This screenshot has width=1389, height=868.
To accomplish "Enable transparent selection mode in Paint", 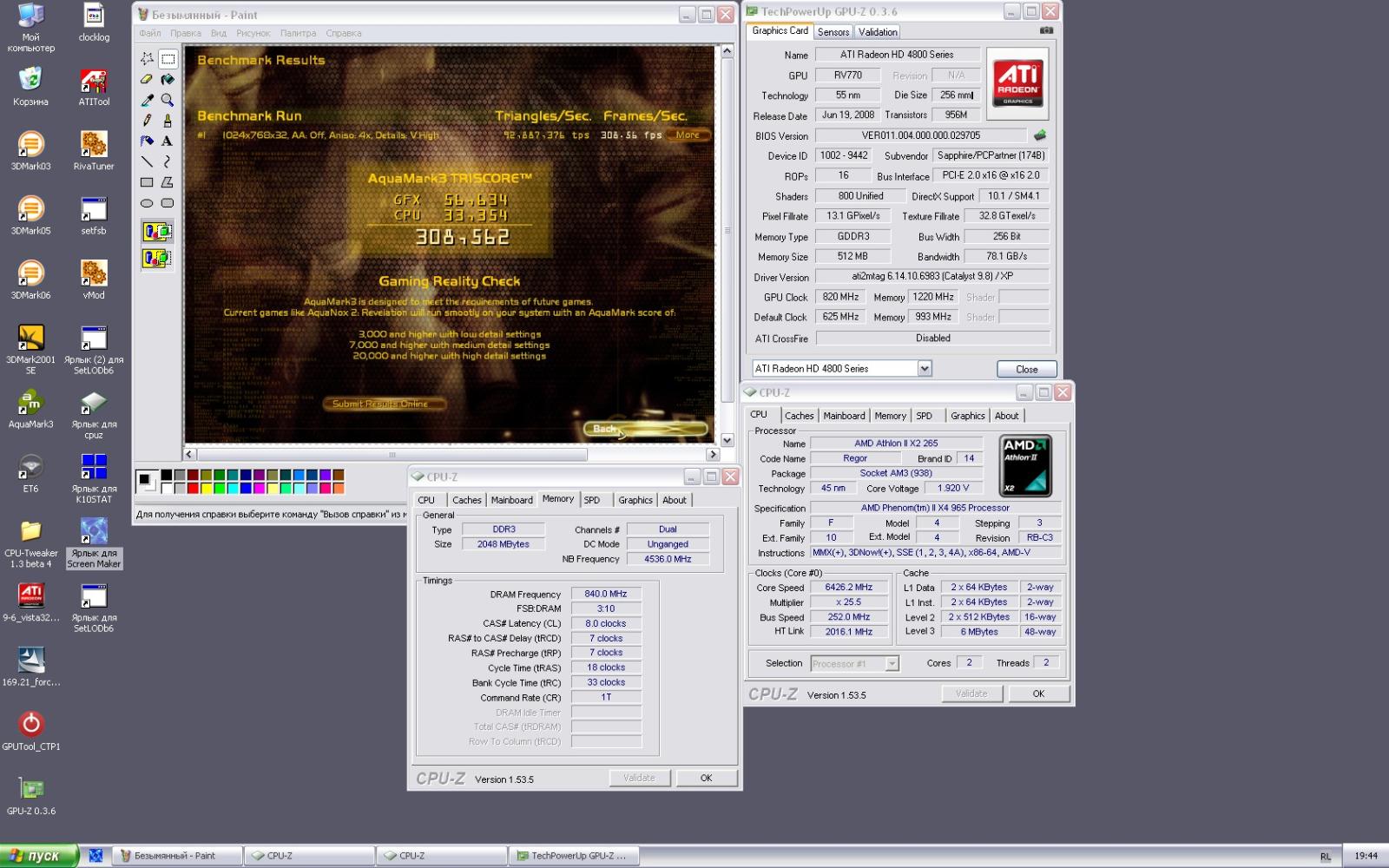I will point(157,259).
